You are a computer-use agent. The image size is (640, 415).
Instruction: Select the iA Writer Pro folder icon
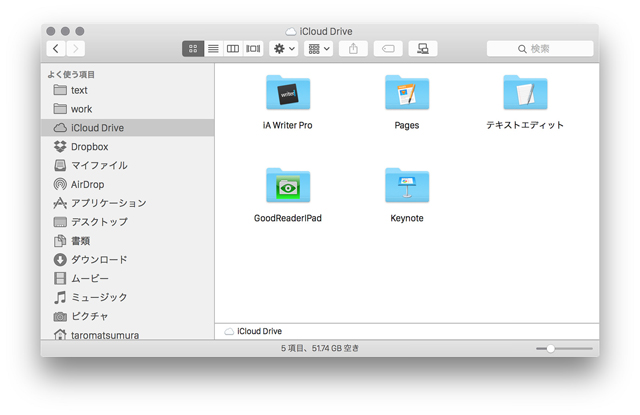pyautogui.click(x=288, y=93)
